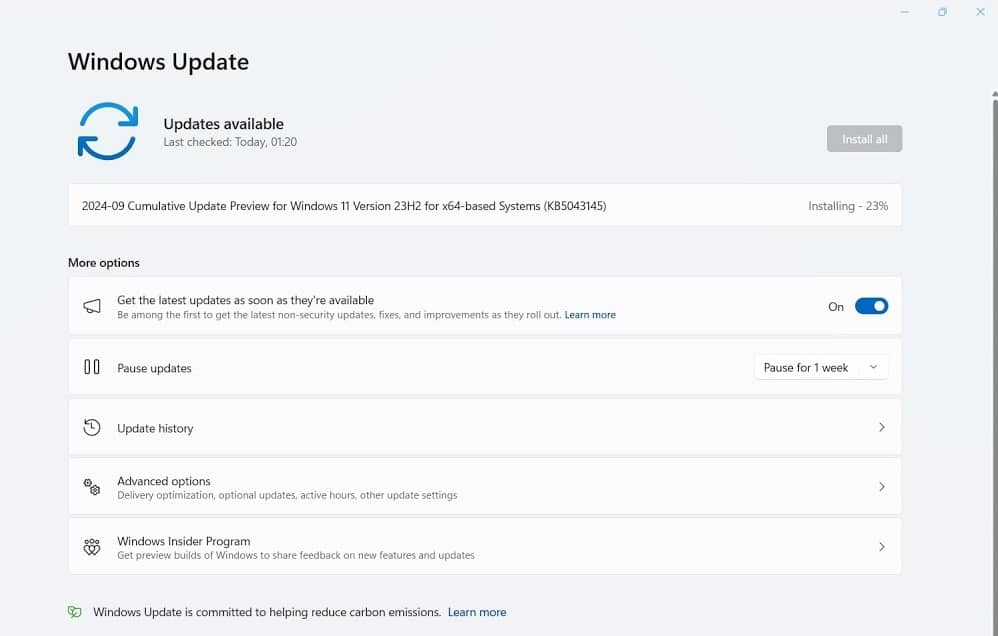Screen dimensions: 998x636
Task: Click the Advanced options gears icon
Action: coord(92,487)
